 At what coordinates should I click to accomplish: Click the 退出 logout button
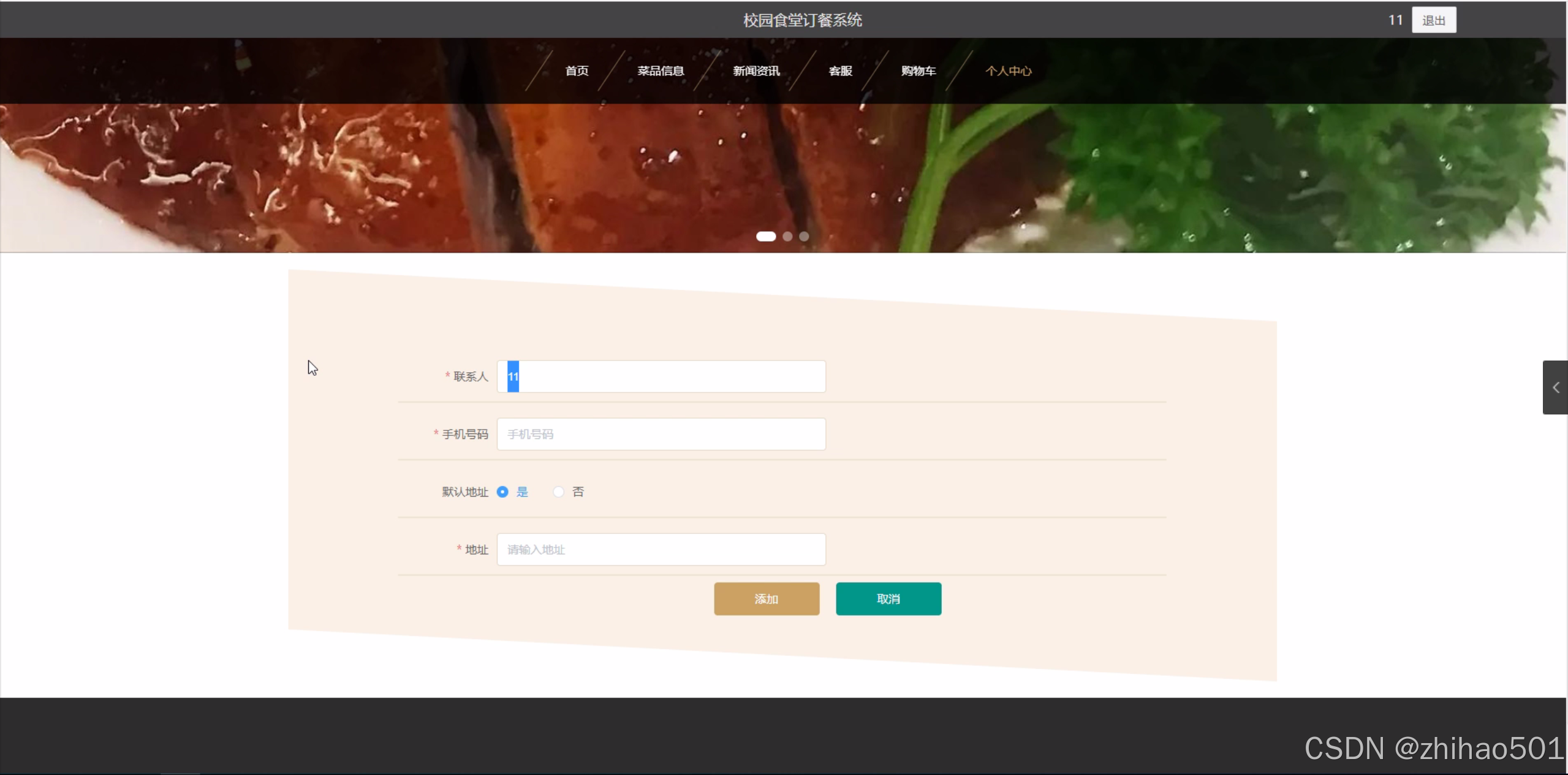(x=1434, y=20)
